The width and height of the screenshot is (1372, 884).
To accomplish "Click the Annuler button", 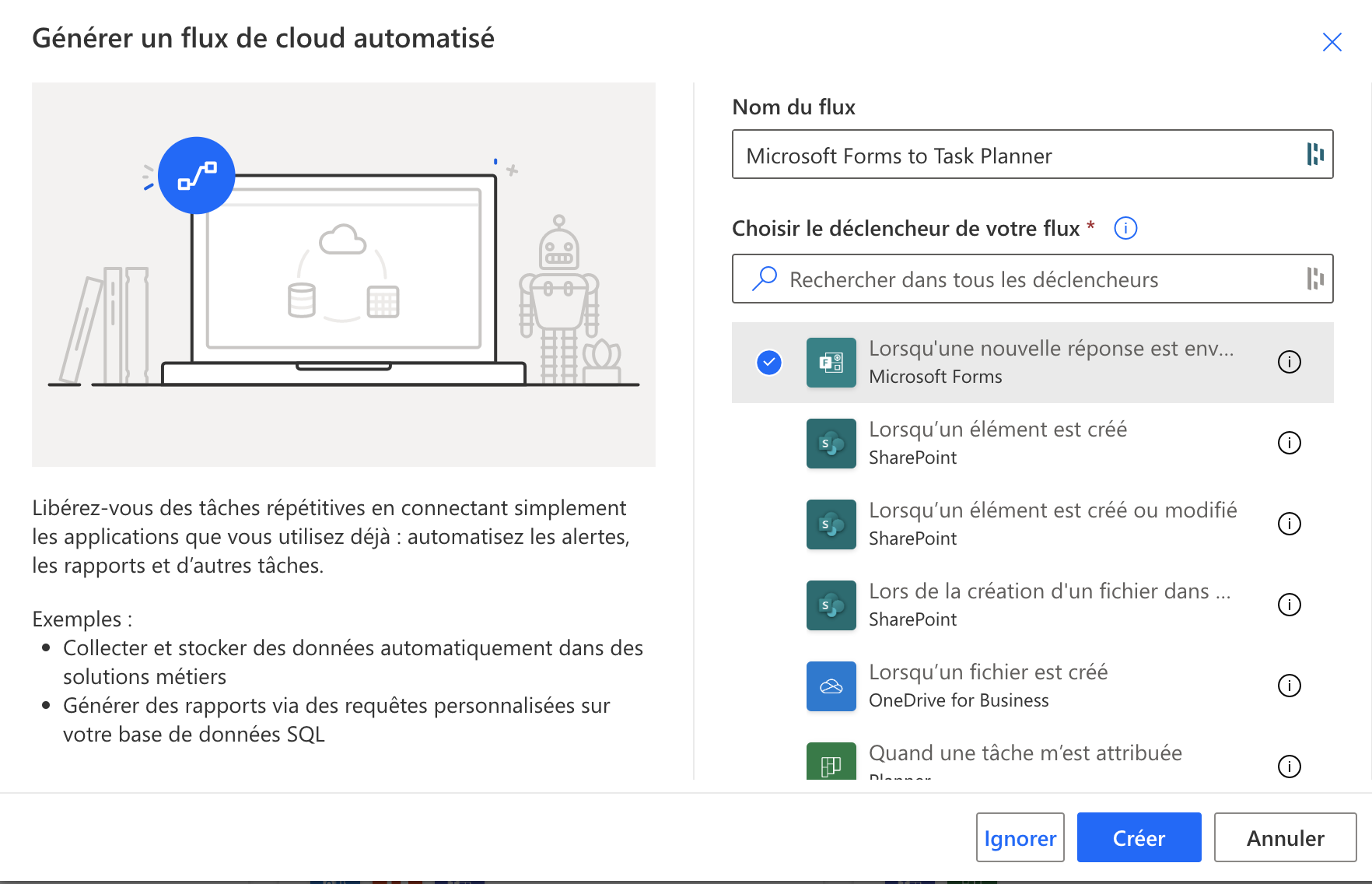I will (1284, 837).
